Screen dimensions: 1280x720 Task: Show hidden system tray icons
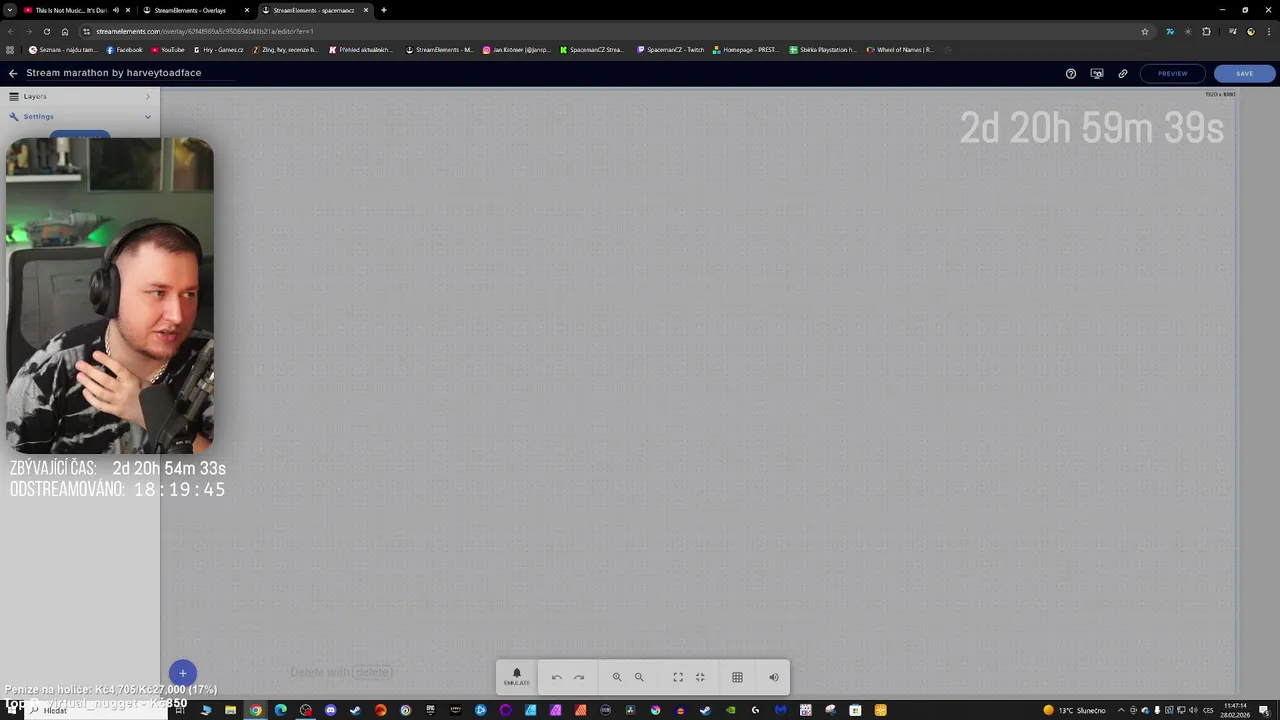[1121, 710]
